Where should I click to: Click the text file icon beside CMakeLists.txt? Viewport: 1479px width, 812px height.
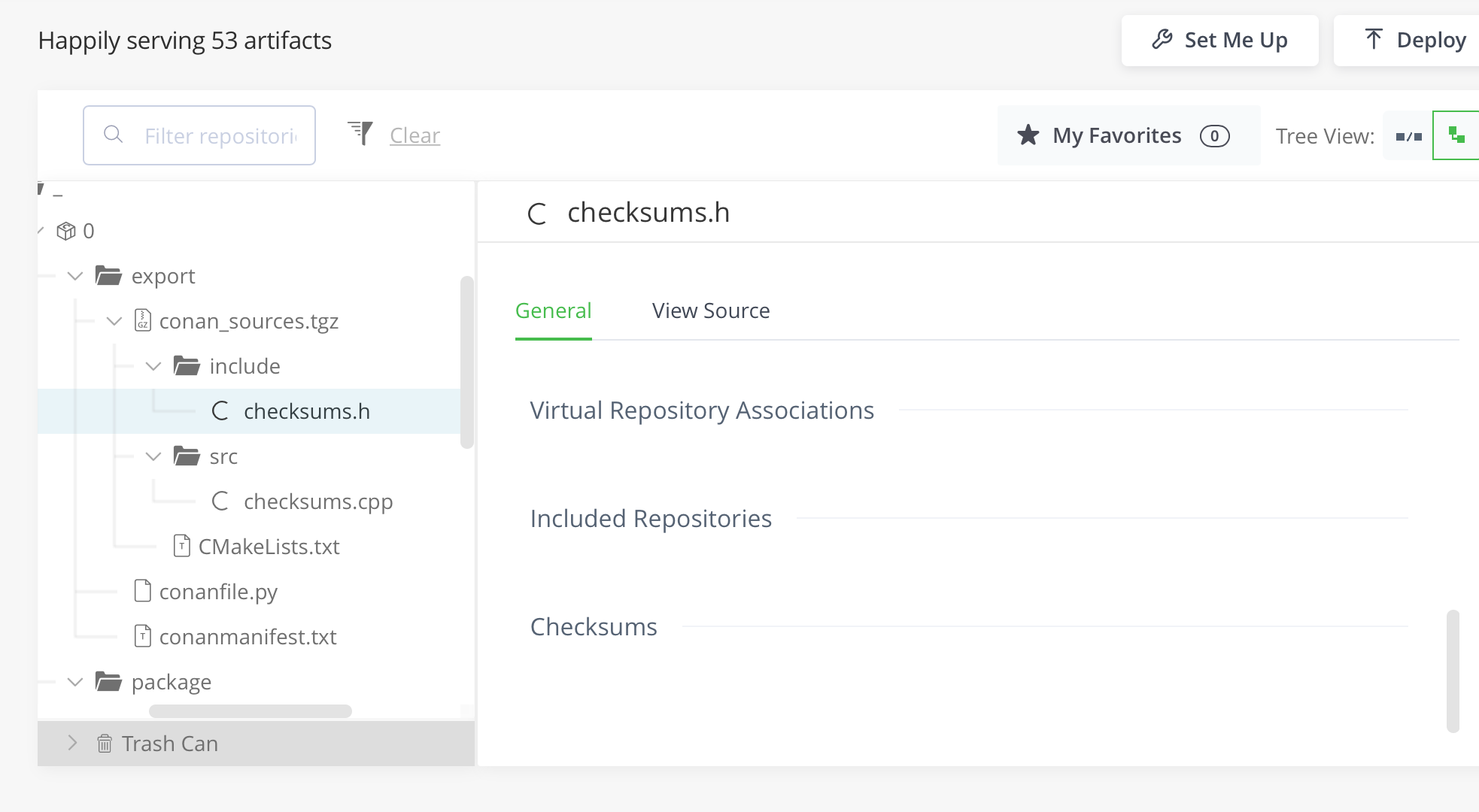181,546
